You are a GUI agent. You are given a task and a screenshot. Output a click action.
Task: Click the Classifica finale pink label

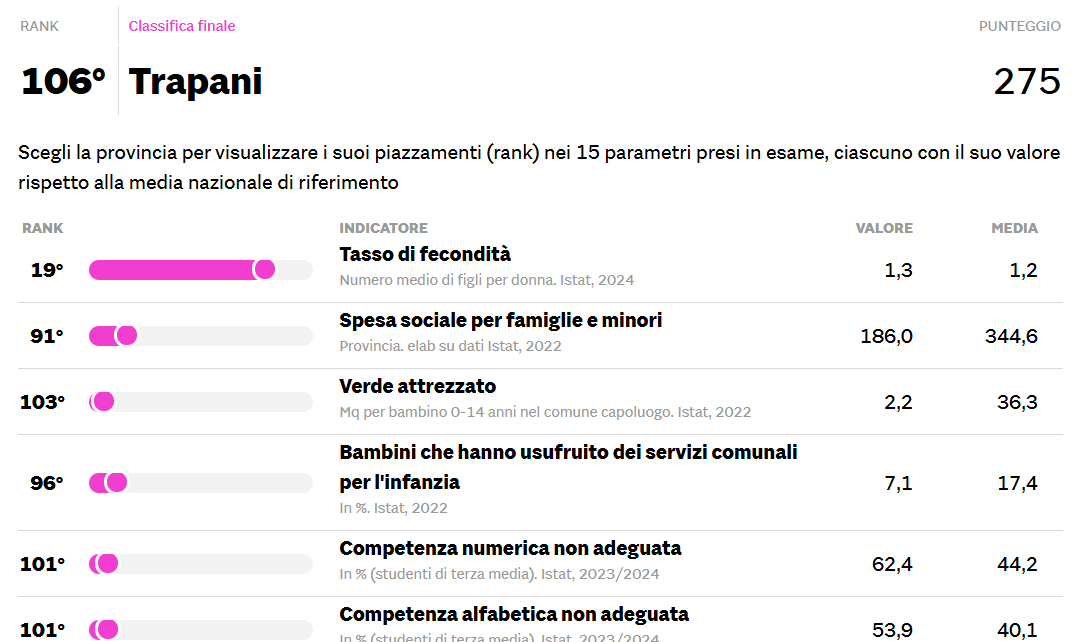click(182, 26)
